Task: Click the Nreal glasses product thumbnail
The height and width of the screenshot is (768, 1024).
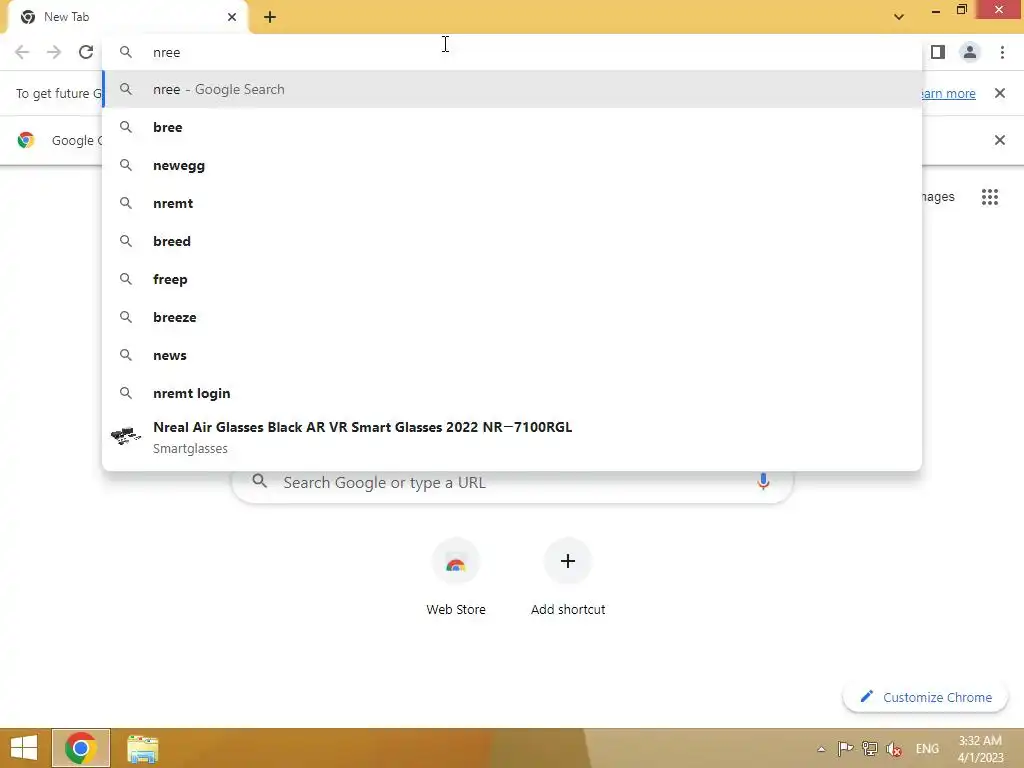Action: (126, 436)
